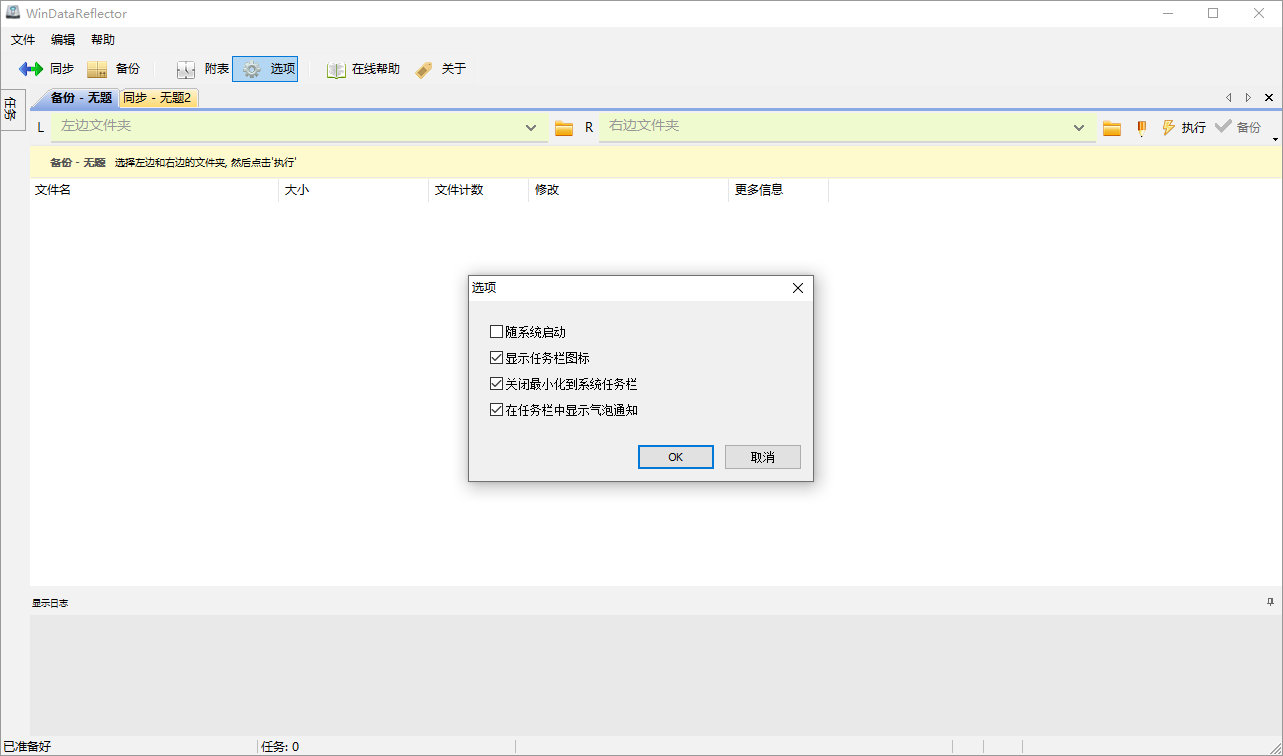Click the 备份 (backup) toolbar button with box icon
The image size is (1283, 756).
[x=113, y=69]
